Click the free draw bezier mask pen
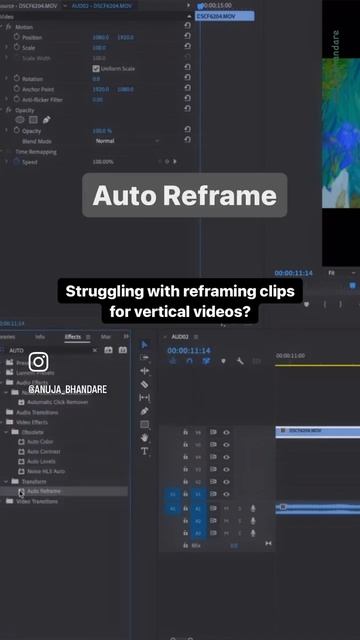Image resolution: width=360 pixels, height=640 pixels. click(x=47, y=120)
